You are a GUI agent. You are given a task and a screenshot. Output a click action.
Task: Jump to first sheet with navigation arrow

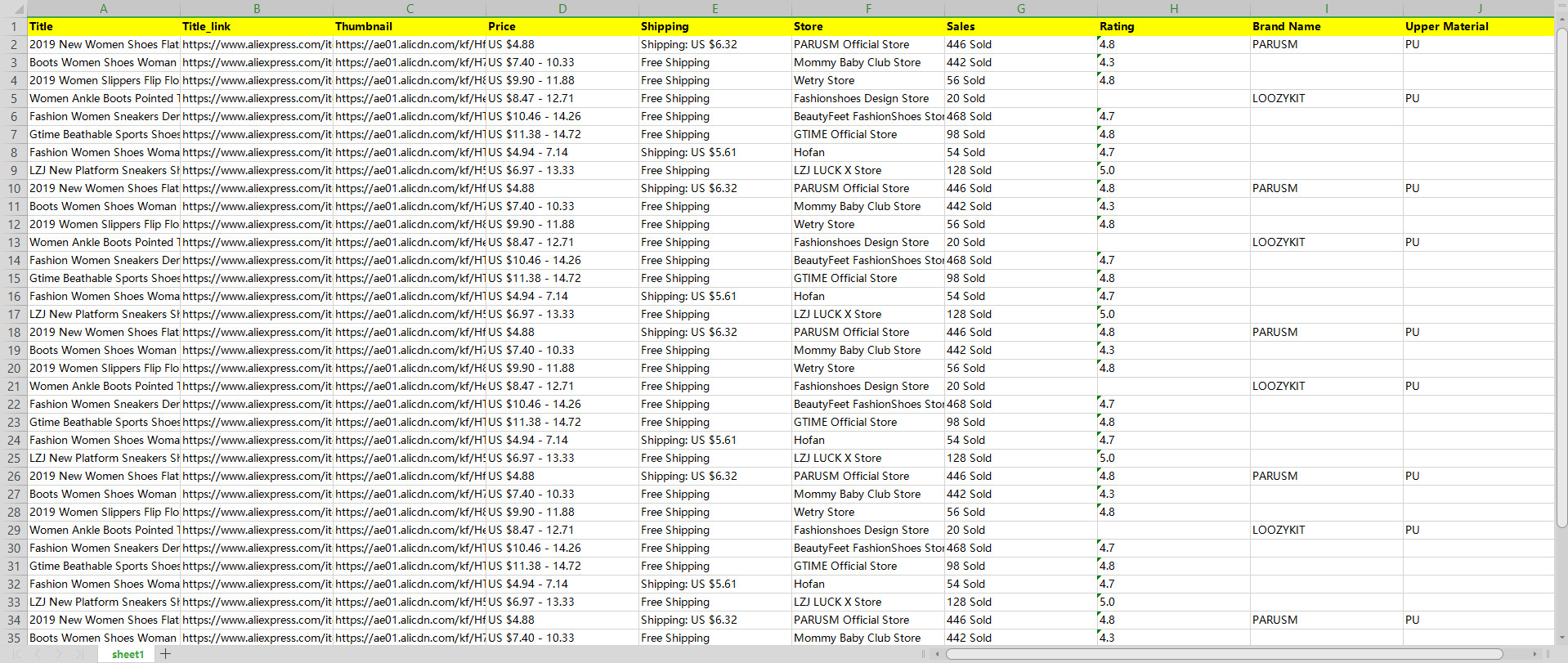pyautogui.click(x=16, y=654)
